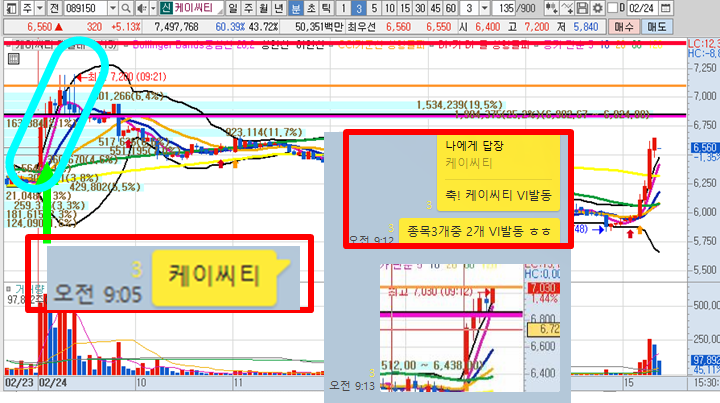Click the high price 7,200 in header
720x403 pixels.
(536, 27)
